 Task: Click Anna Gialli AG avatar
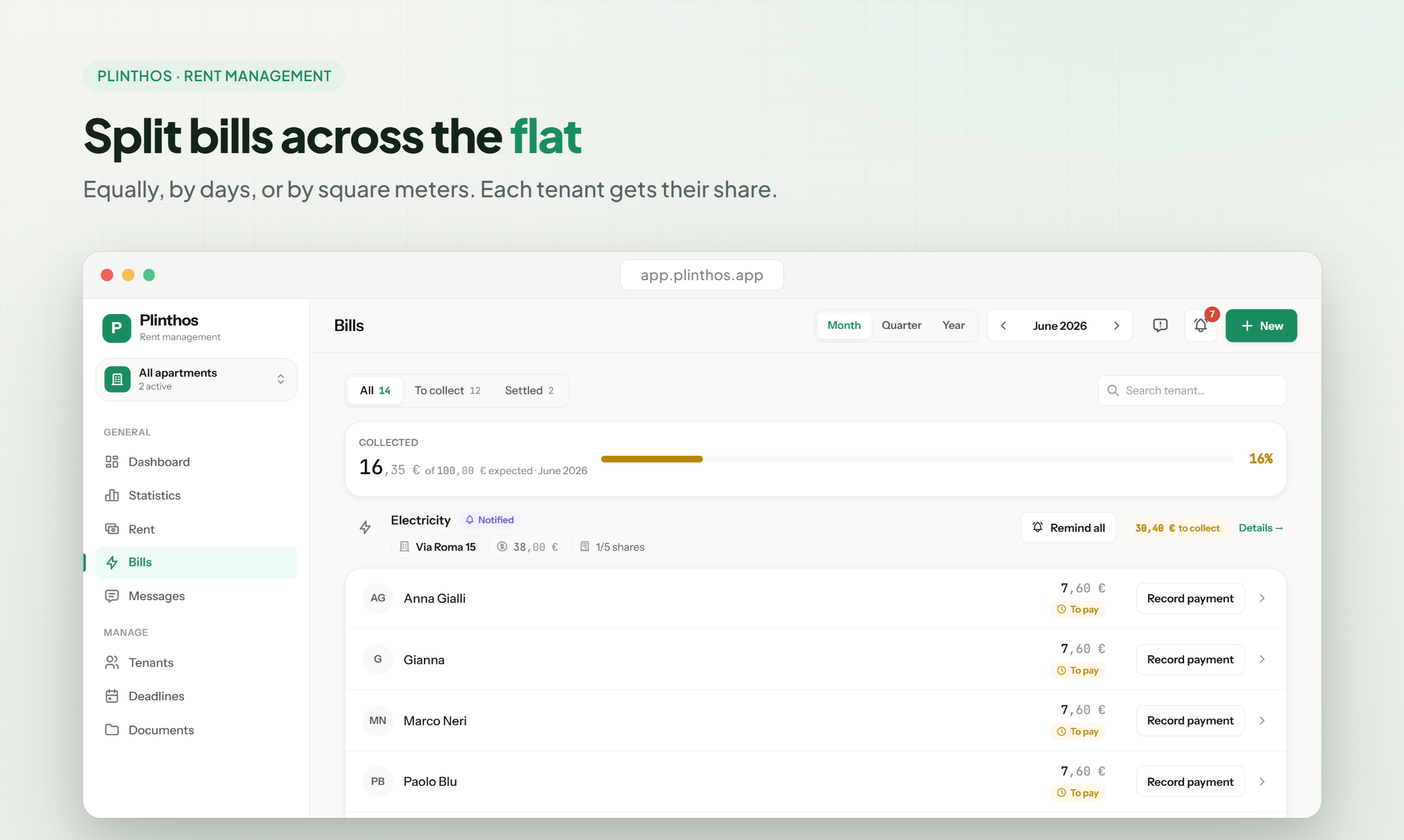[x=378, y=599]
